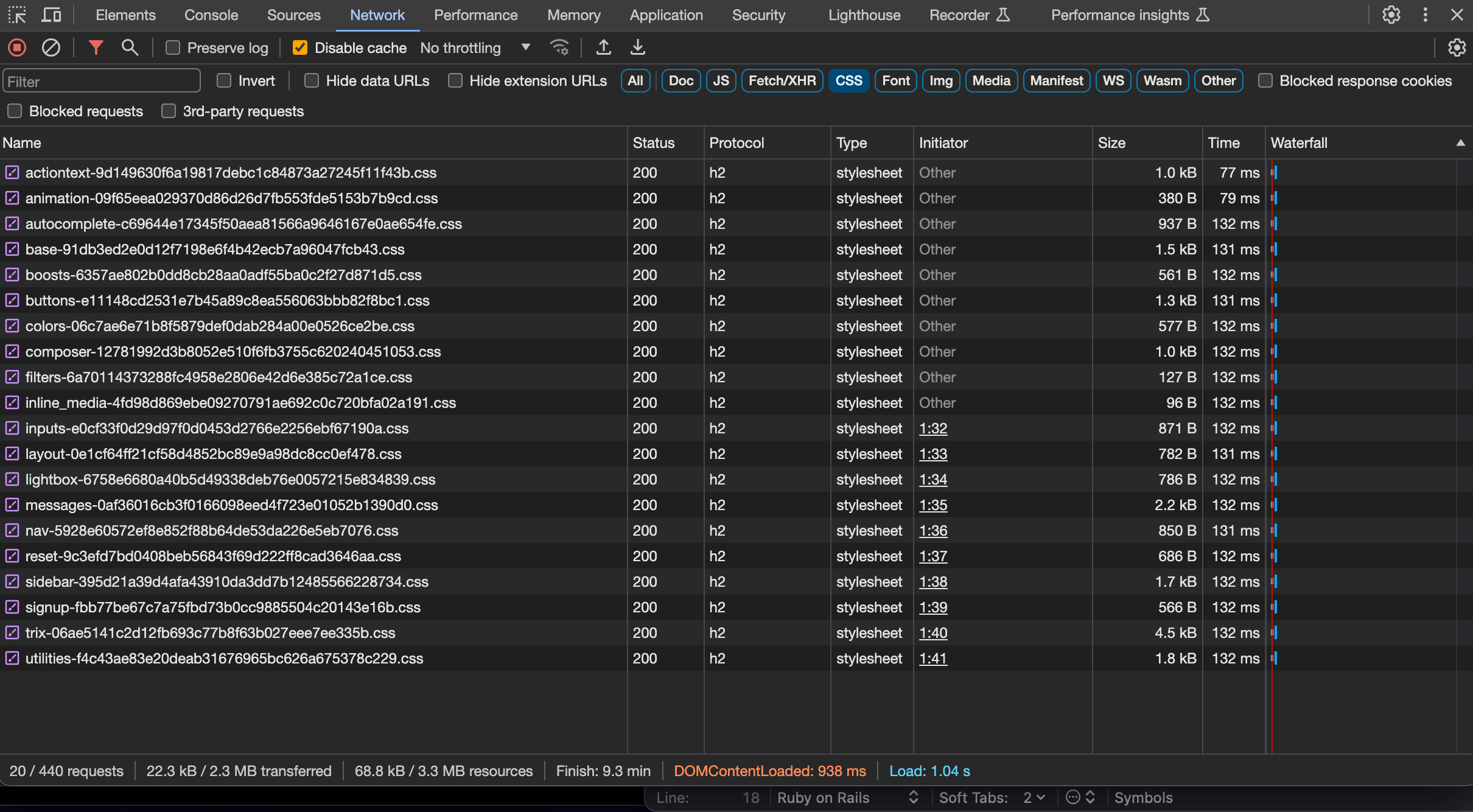Select the All request type filter
This screenshot has height=812, width=1473.
pyautogui.click(x=635, y=80)
